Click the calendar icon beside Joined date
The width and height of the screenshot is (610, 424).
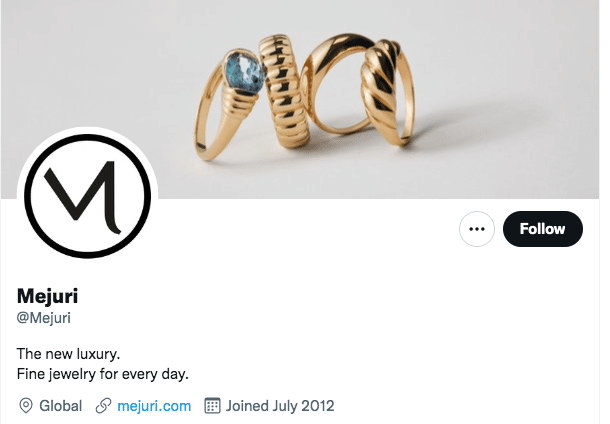[x=212, y=406]
